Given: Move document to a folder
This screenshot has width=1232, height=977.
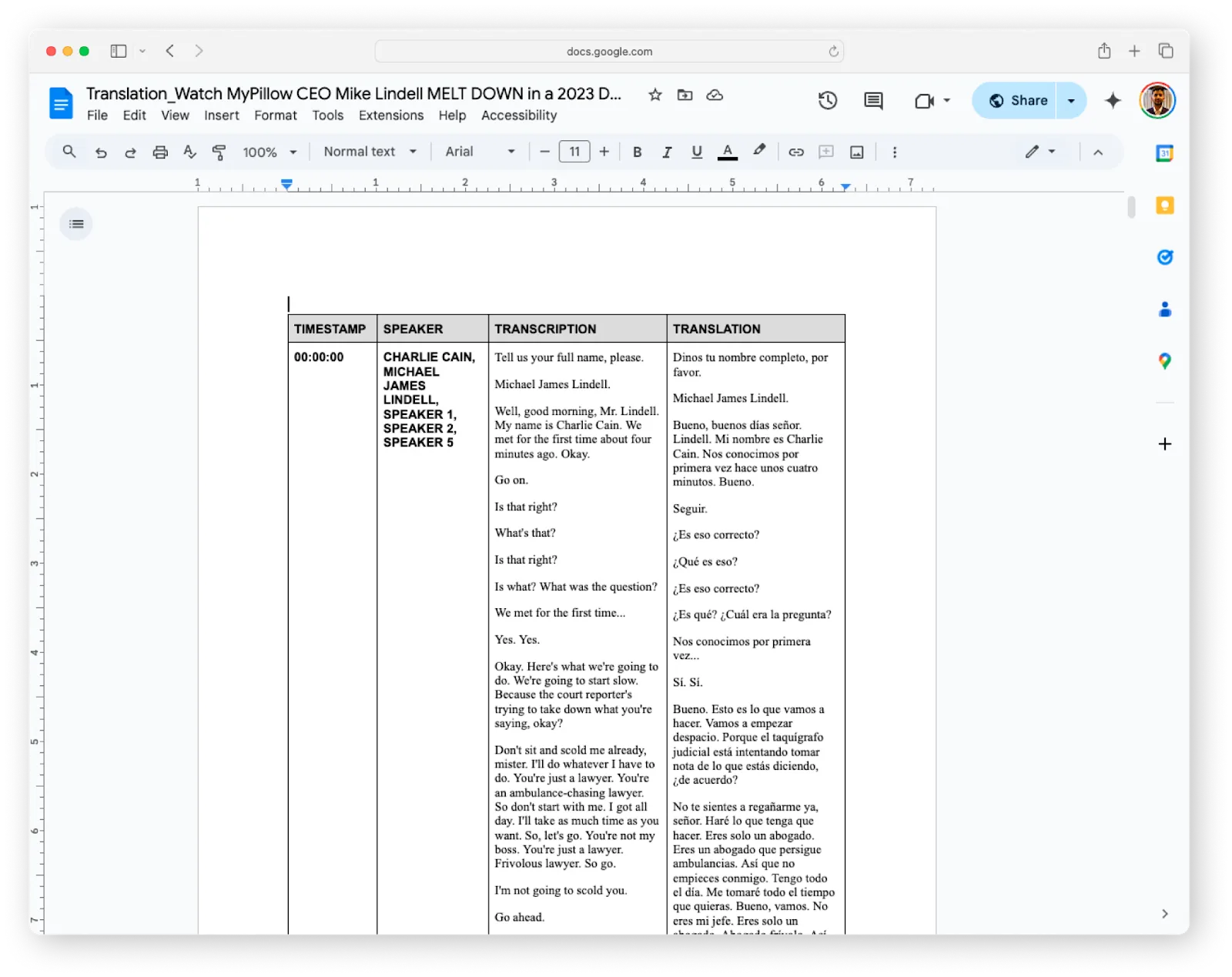Looking at the screenshot, I should click(685, 95).
